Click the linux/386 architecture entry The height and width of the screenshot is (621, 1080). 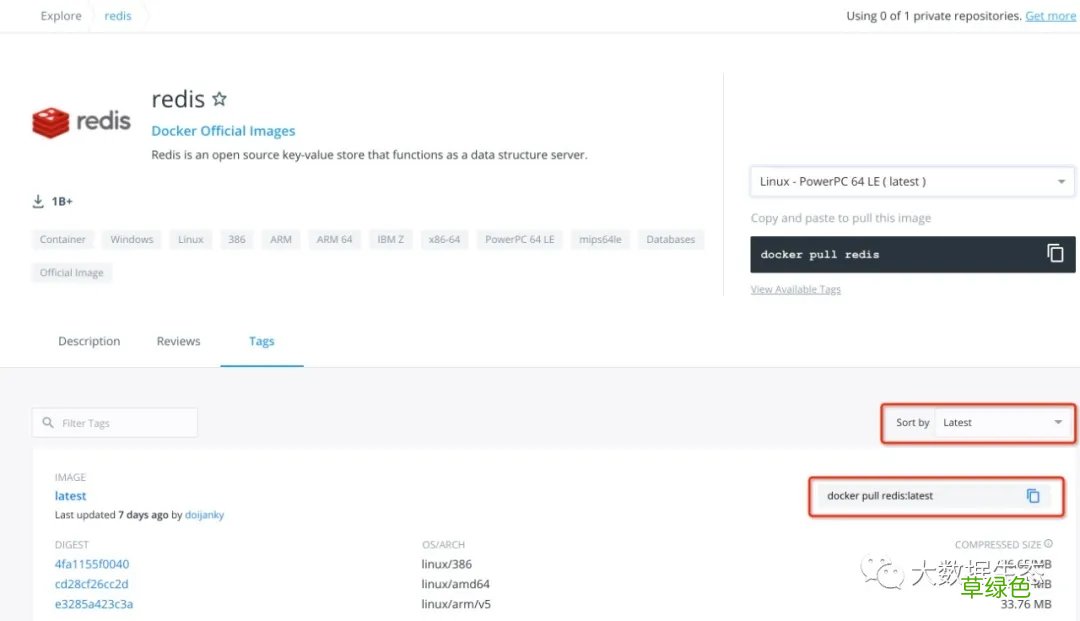[447, 564]
